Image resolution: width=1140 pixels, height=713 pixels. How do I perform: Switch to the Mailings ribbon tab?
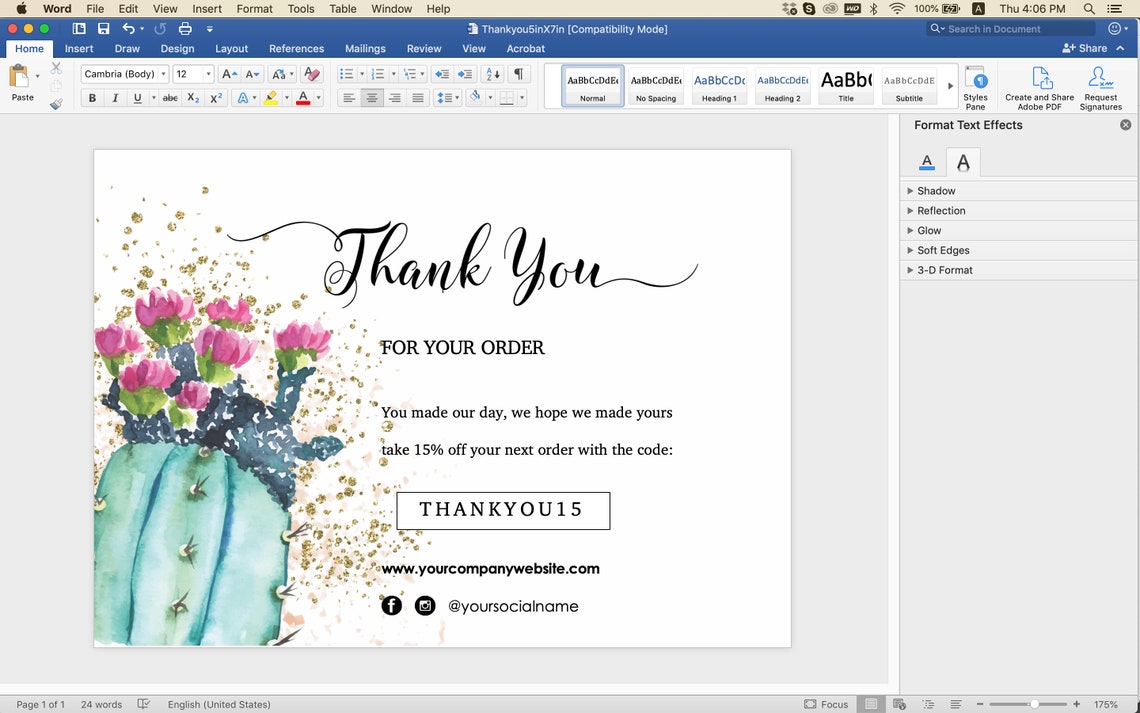tap(365, 48)
